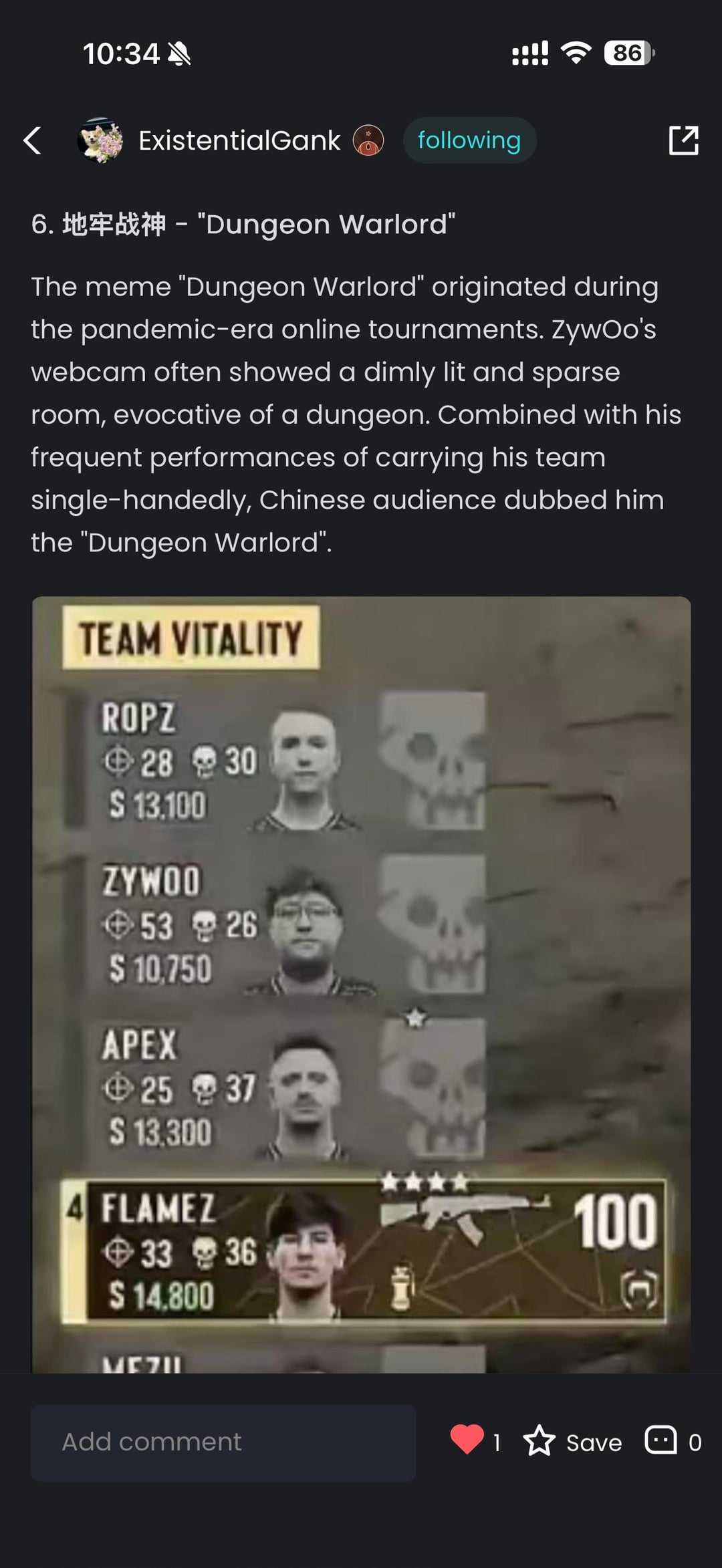The image size is (722, 1568).
Task: Open the comments bubble icon
Action: coord(660,1440)
